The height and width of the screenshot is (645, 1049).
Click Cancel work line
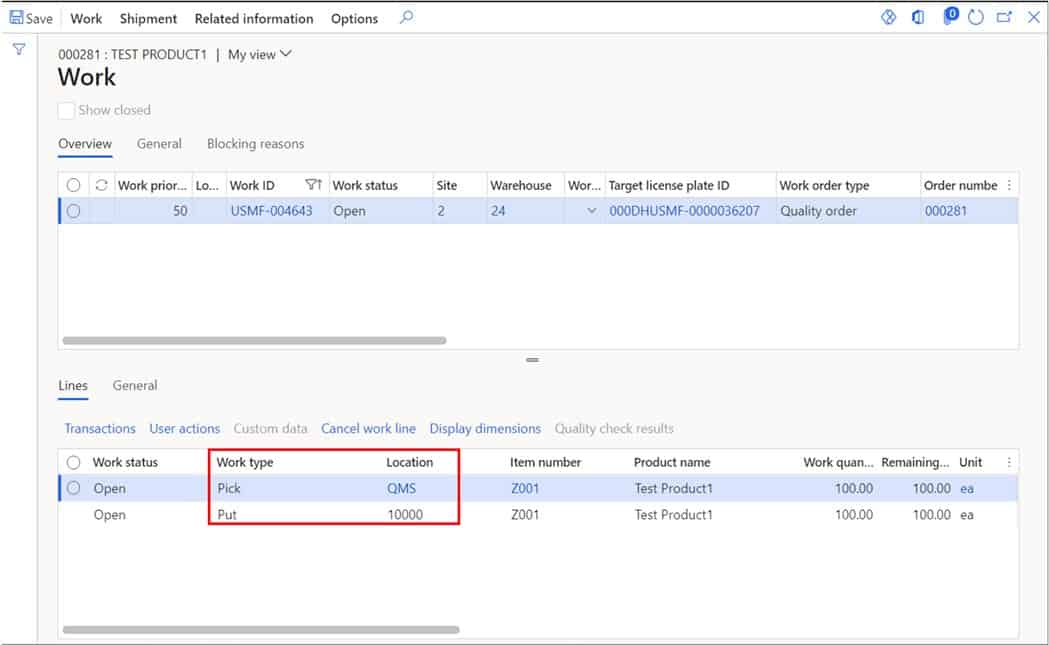369,429
